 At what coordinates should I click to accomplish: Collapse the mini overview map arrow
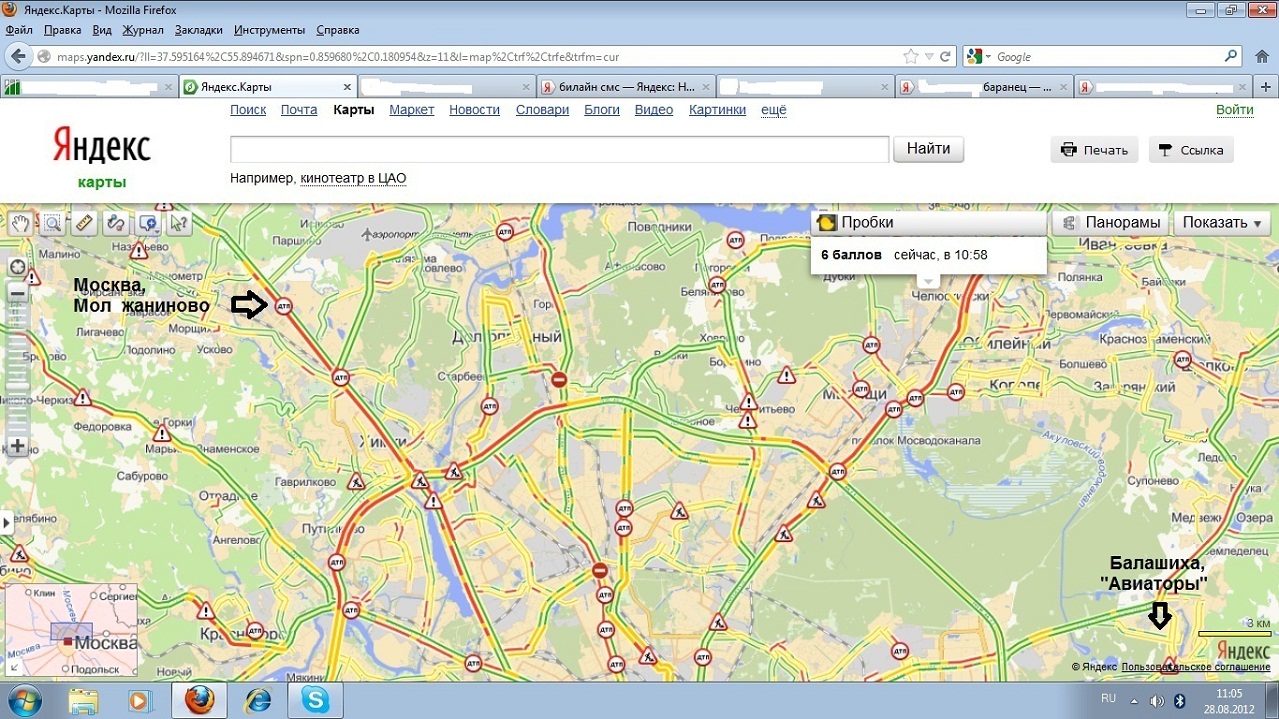(13, 665)
